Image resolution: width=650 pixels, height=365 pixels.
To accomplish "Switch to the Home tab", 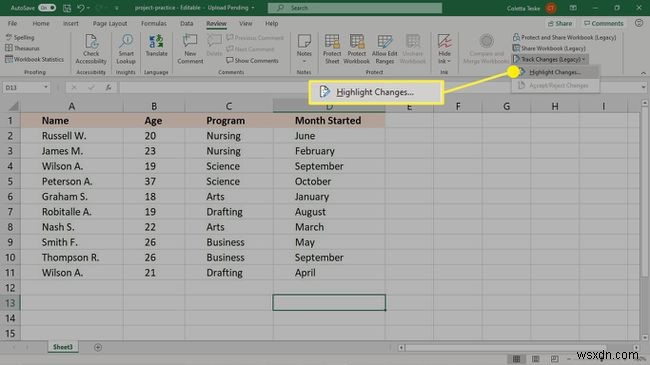I will pos(41,24).
